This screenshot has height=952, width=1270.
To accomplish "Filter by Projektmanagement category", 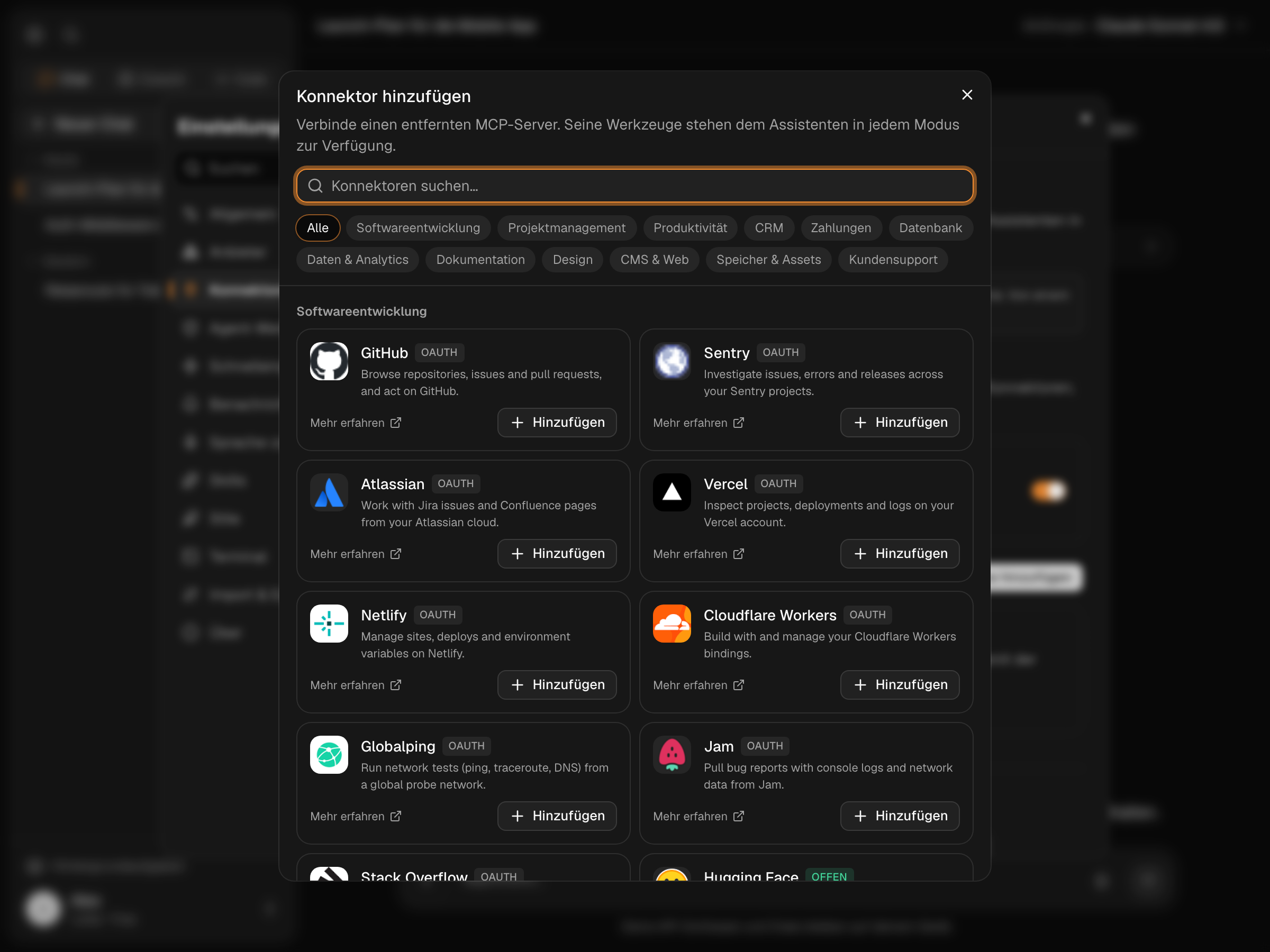I will pos(566,228).
